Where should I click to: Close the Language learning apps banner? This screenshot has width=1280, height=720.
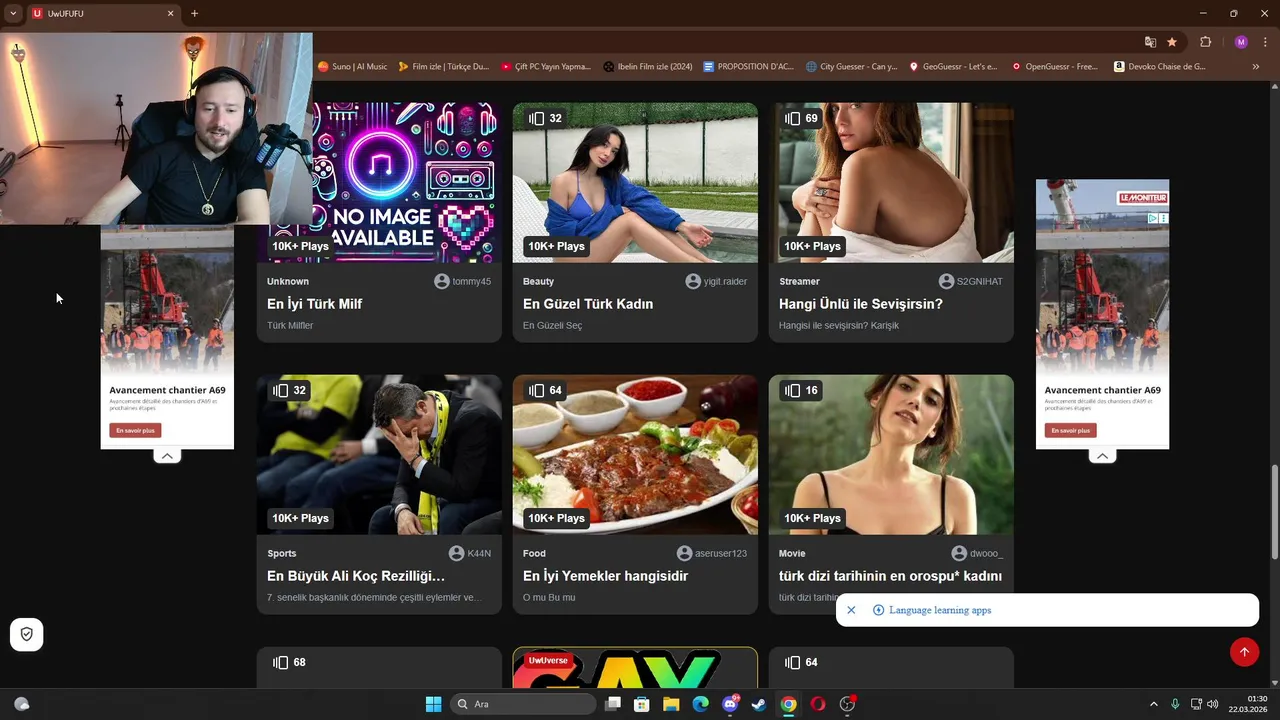point(851,610)
